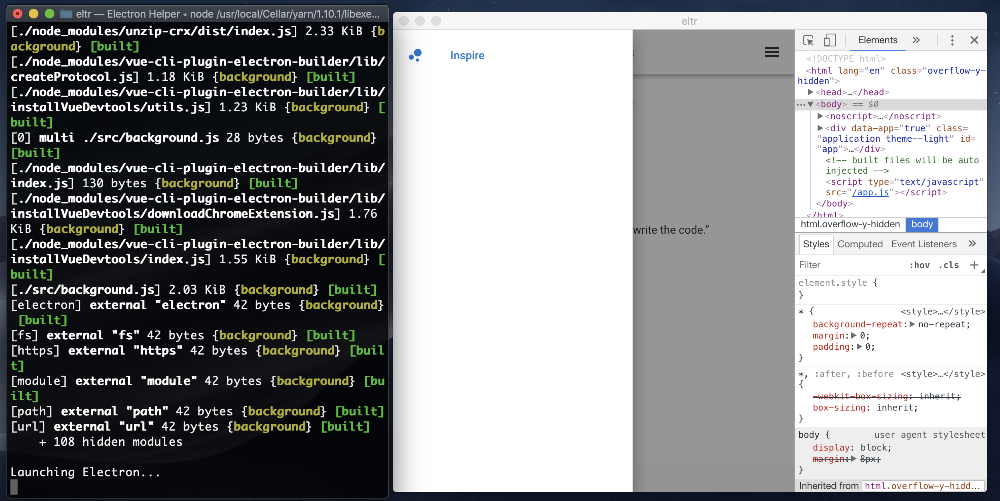
Task: Toggle the device toolbar icon in DevTools
Action: [x=829, y=40]
